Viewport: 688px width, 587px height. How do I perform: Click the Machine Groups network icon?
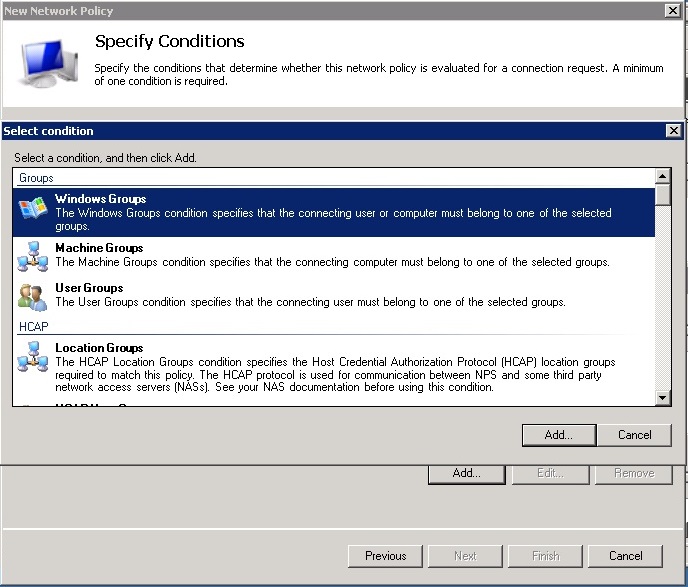point(31,258)
